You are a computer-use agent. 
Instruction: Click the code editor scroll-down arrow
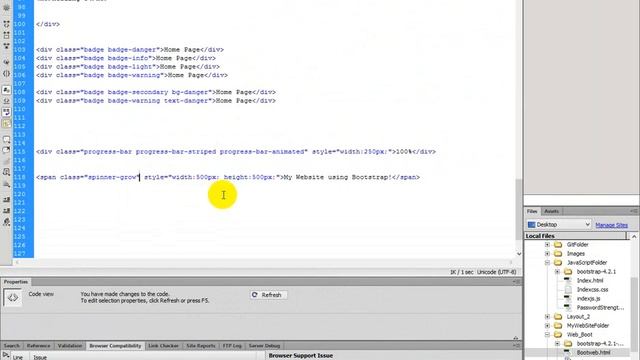pos(519,253)
